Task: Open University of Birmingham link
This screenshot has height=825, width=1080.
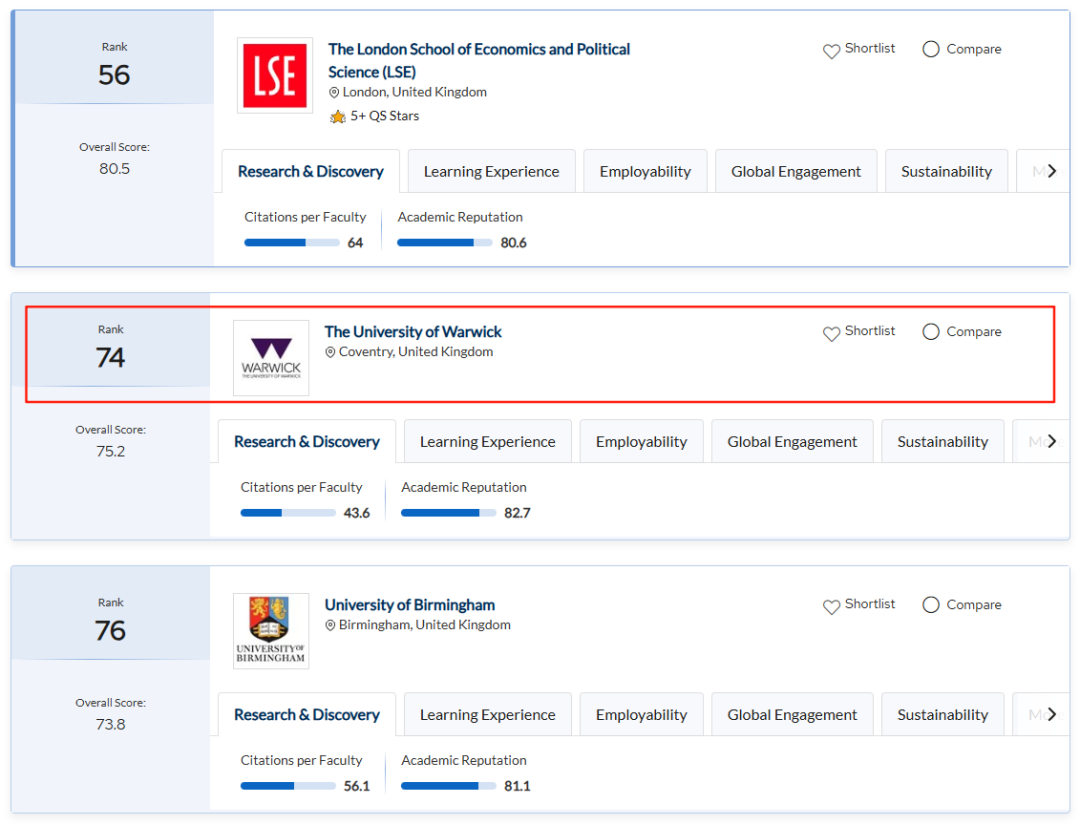Action: point(410,605)
